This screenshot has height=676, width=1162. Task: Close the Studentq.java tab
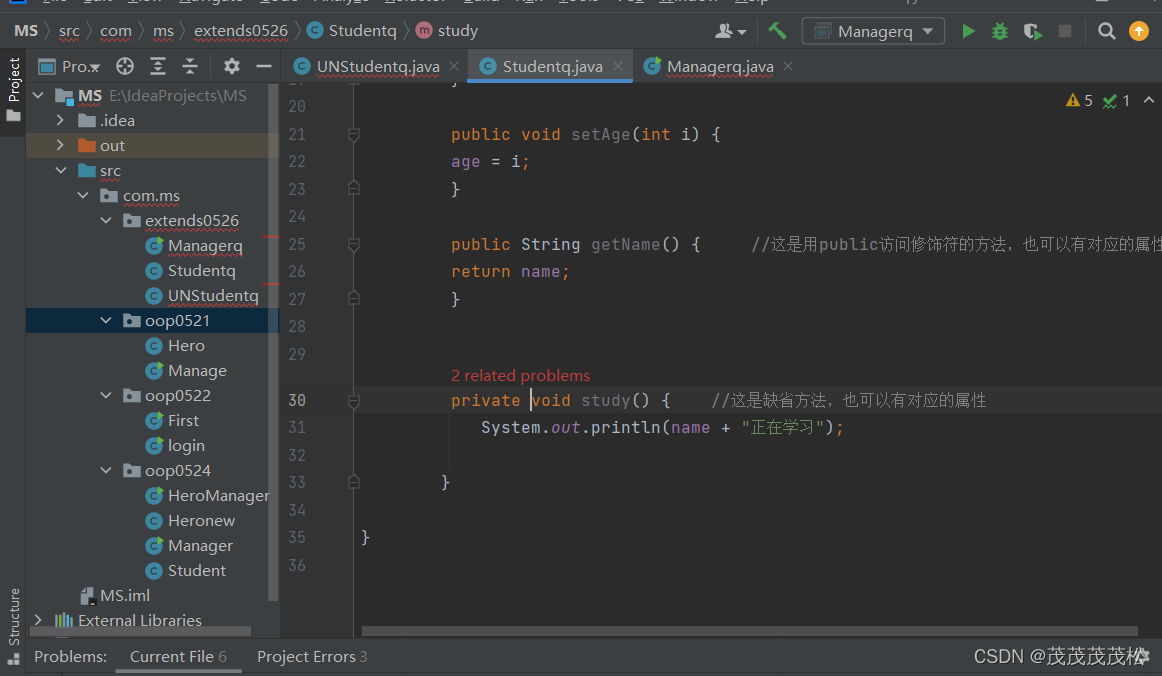(x=618, y=66)
